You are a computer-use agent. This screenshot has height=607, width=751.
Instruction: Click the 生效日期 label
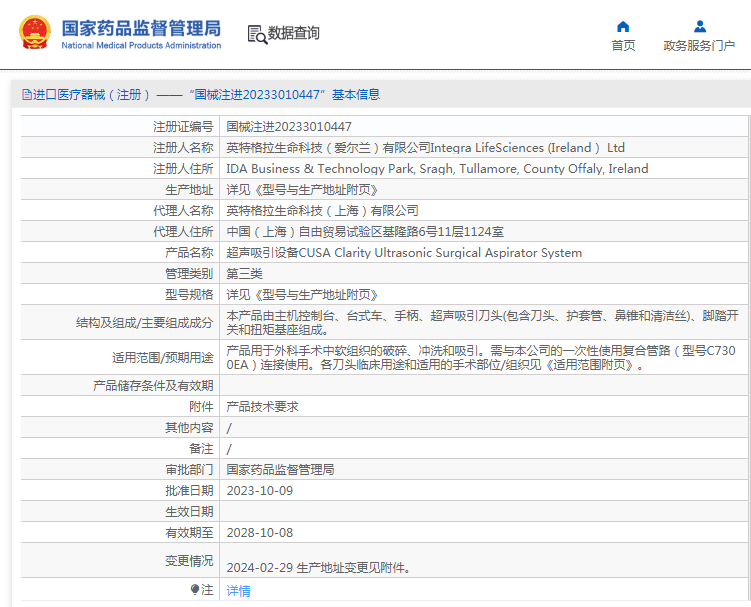point(189,512)
